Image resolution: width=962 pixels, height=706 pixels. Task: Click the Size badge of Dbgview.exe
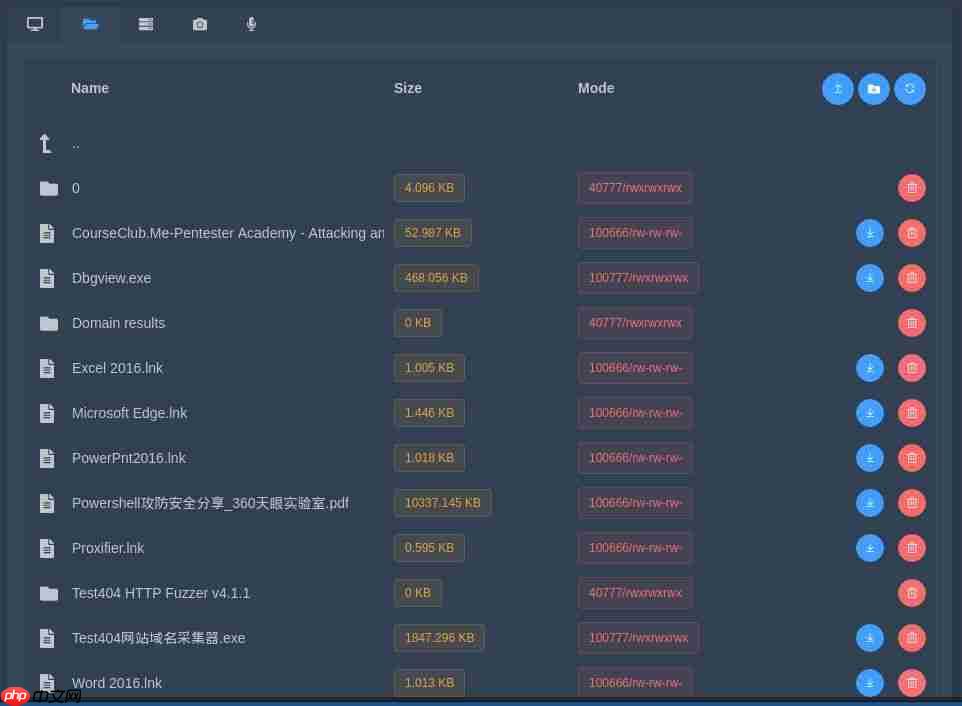pyautogui.click(x=436, y=278)
